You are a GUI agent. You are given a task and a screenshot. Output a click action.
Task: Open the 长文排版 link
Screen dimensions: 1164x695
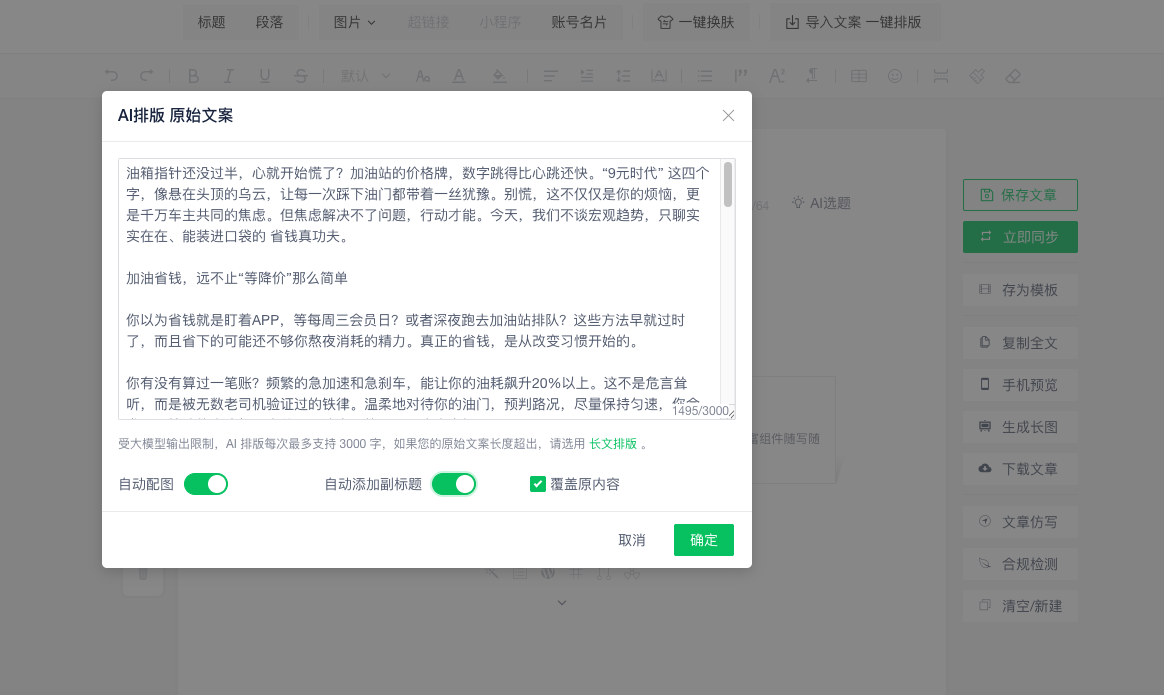click(x=613, y=444)
